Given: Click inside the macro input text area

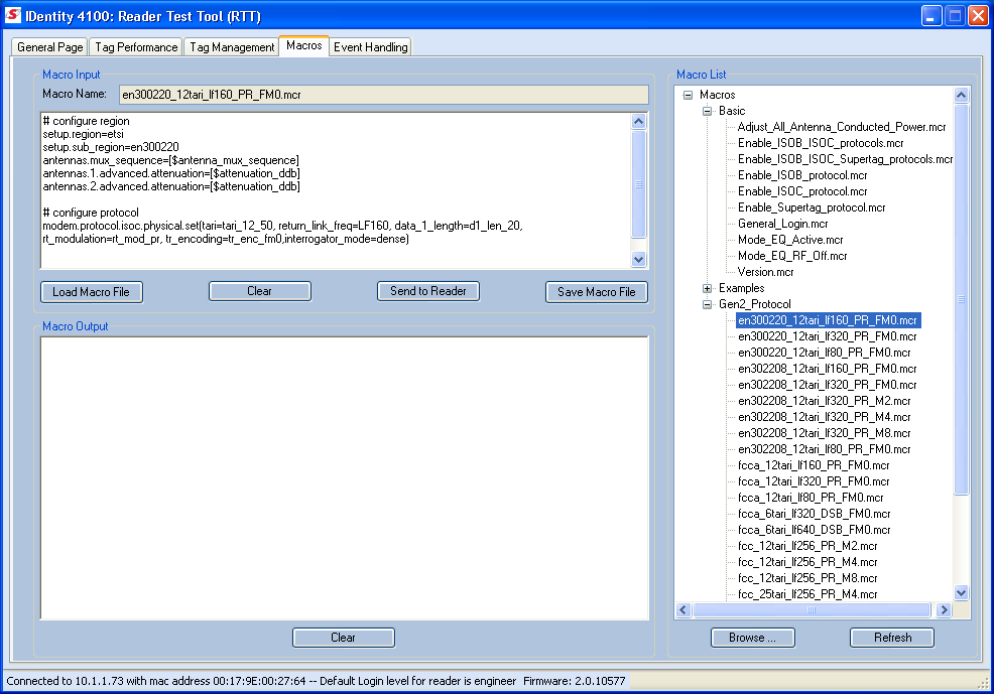Looking at the screenshot, I should (336, 191).
